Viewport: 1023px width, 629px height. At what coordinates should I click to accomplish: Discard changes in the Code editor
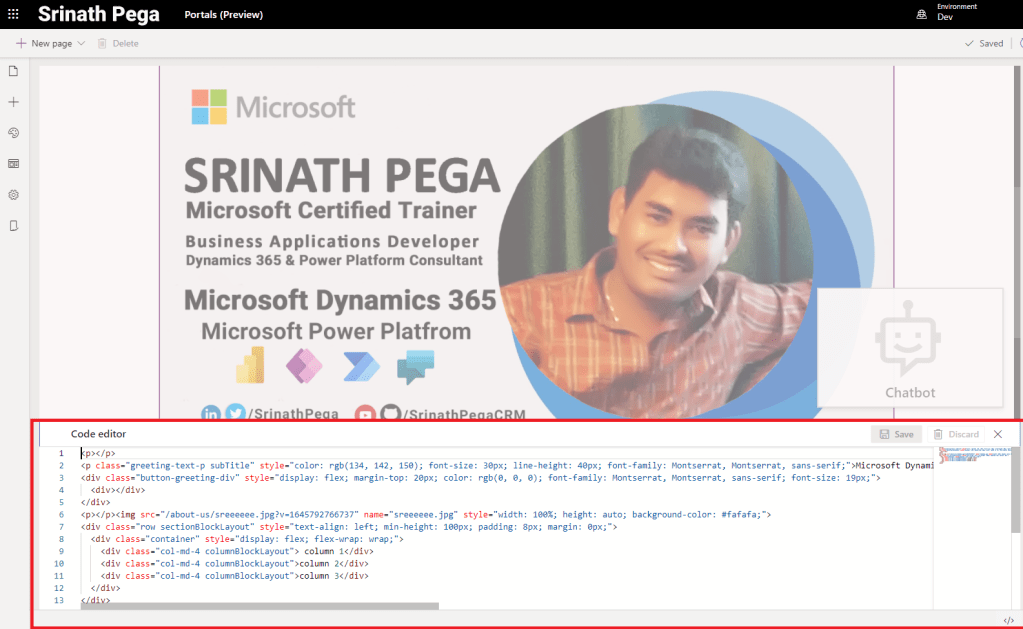pyautogui.click(x=956, y=434)
